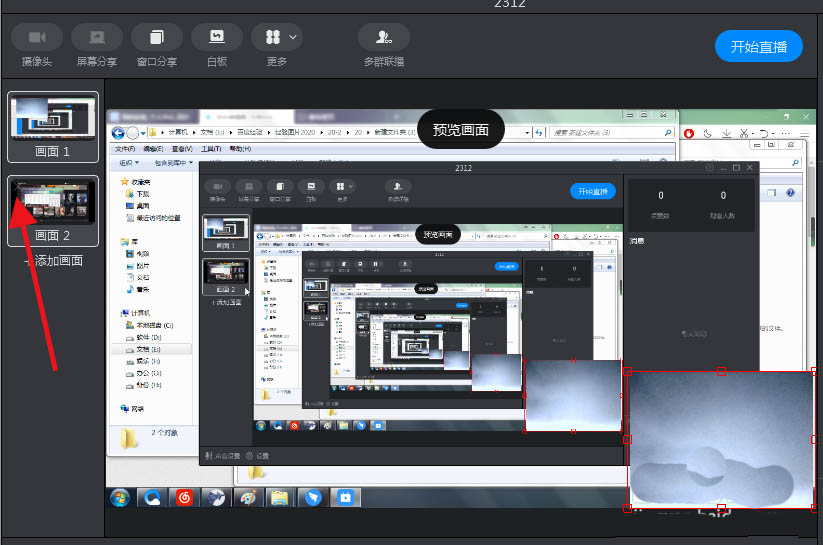
Task: Click scissors icon in previewed browser toolbar
Action: coord(744,133)
